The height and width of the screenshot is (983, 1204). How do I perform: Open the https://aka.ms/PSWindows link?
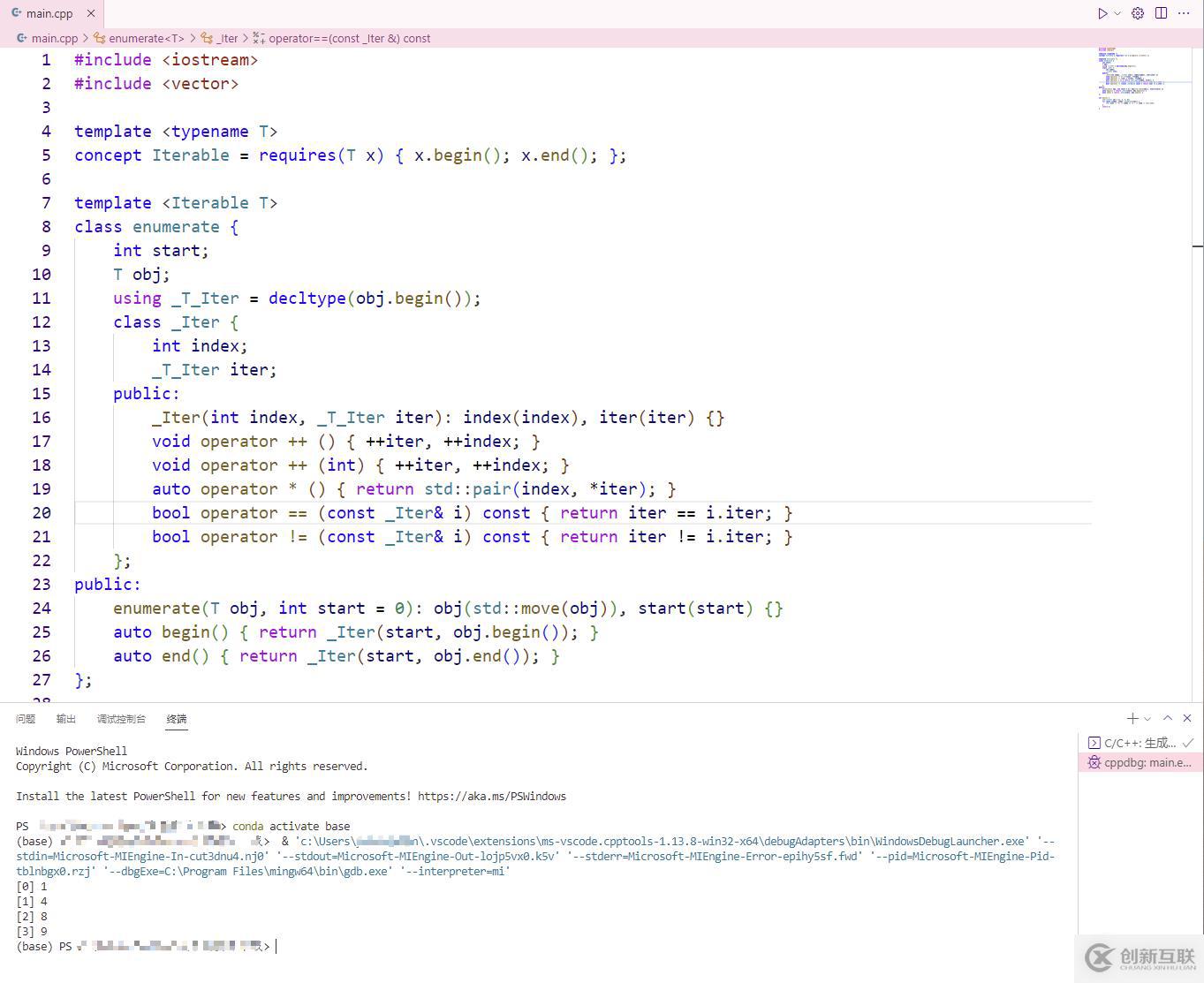[x=492, y=797]
